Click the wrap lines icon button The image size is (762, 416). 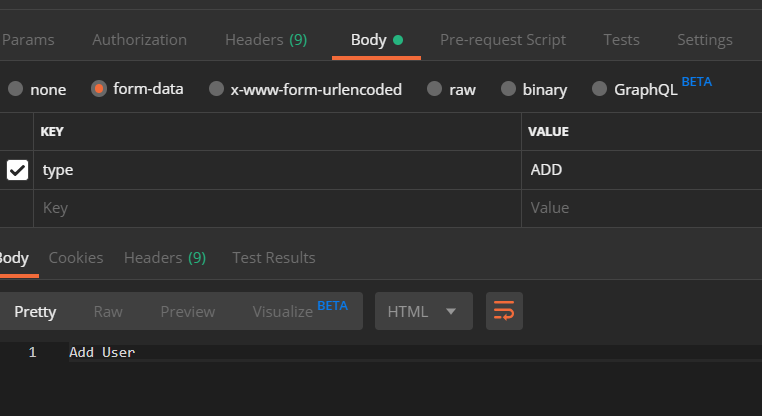504,311
